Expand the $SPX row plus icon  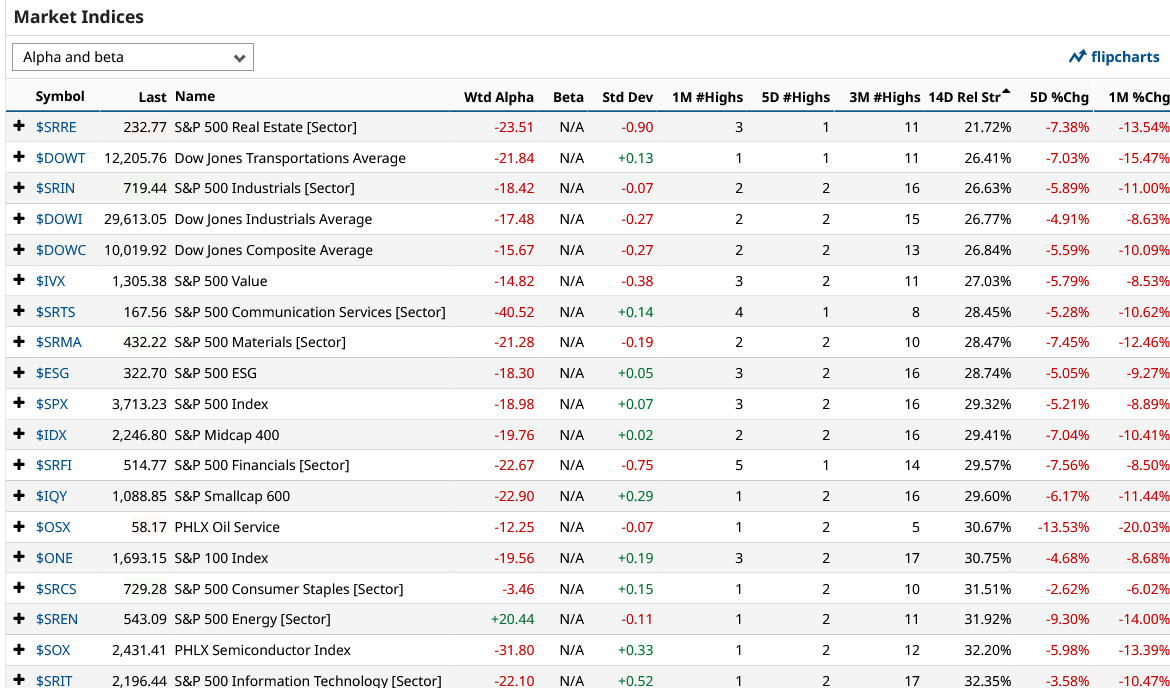19,404
